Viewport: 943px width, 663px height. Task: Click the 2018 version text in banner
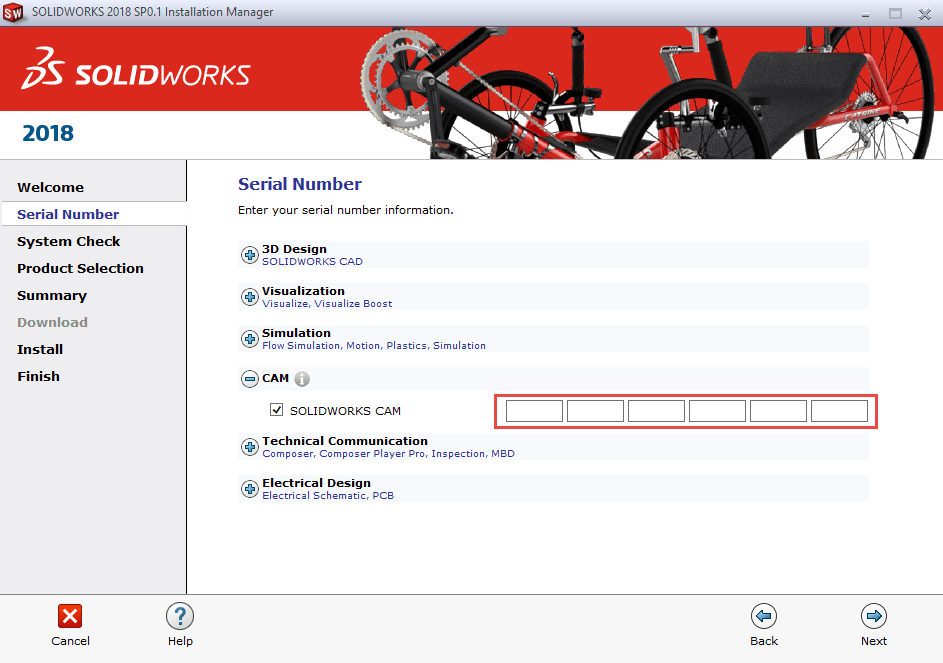tap(48, 133)
